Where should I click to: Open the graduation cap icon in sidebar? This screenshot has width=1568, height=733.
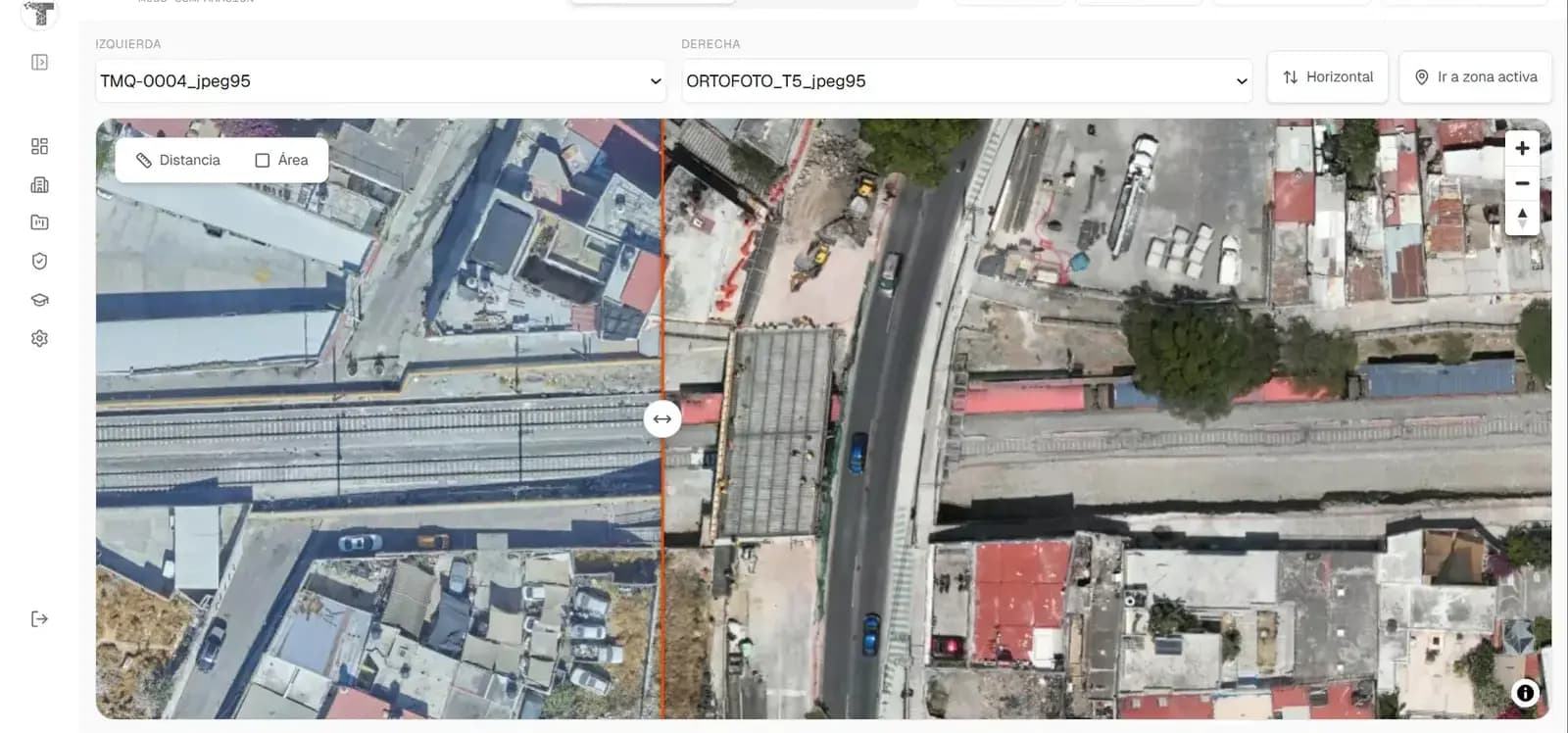[39, 300]
